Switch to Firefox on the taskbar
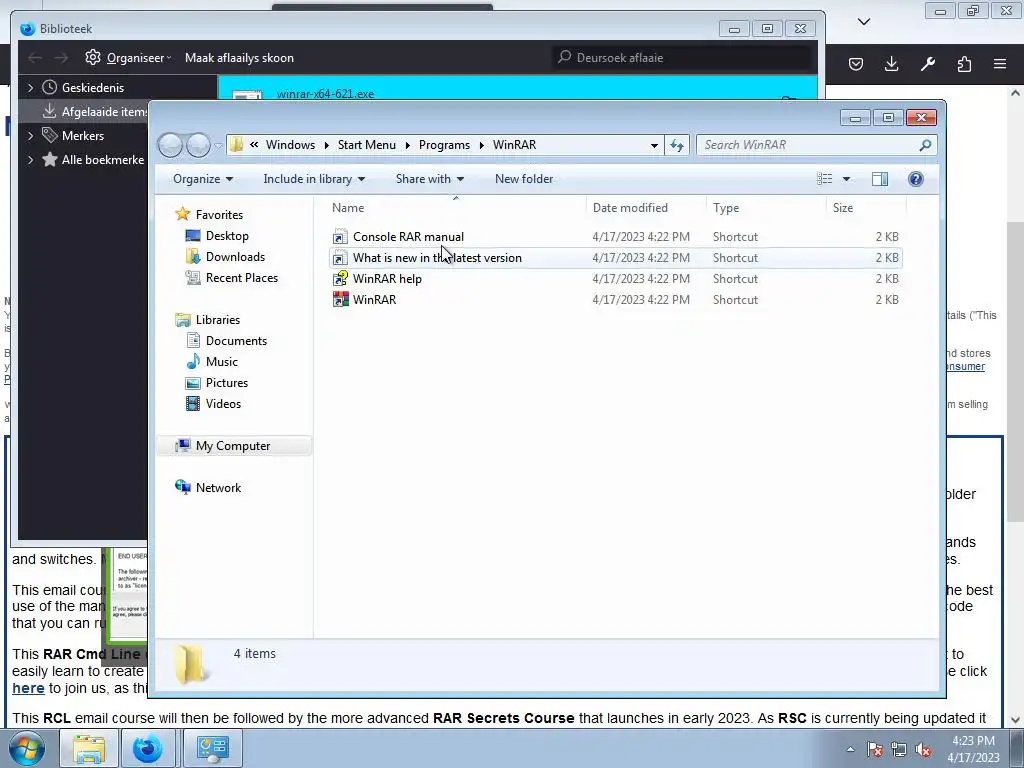Viewport: 1024px width, 768px height. click(148, 748)
